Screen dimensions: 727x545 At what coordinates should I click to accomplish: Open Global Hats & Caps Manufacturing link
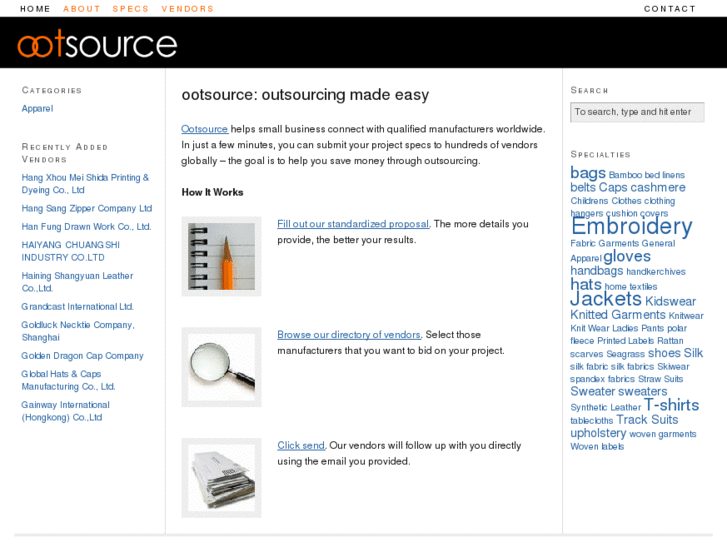(68, 380)
